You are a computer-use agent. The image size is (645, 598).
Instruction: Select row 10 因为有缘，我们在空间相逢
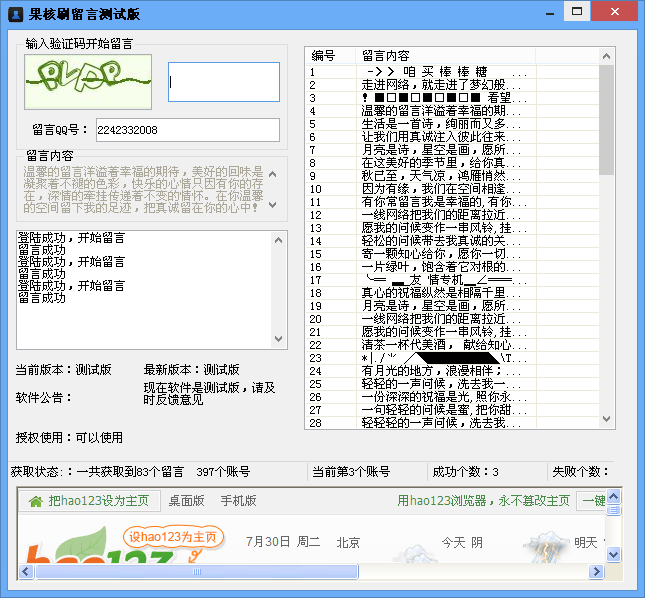[x=452, y=189]
